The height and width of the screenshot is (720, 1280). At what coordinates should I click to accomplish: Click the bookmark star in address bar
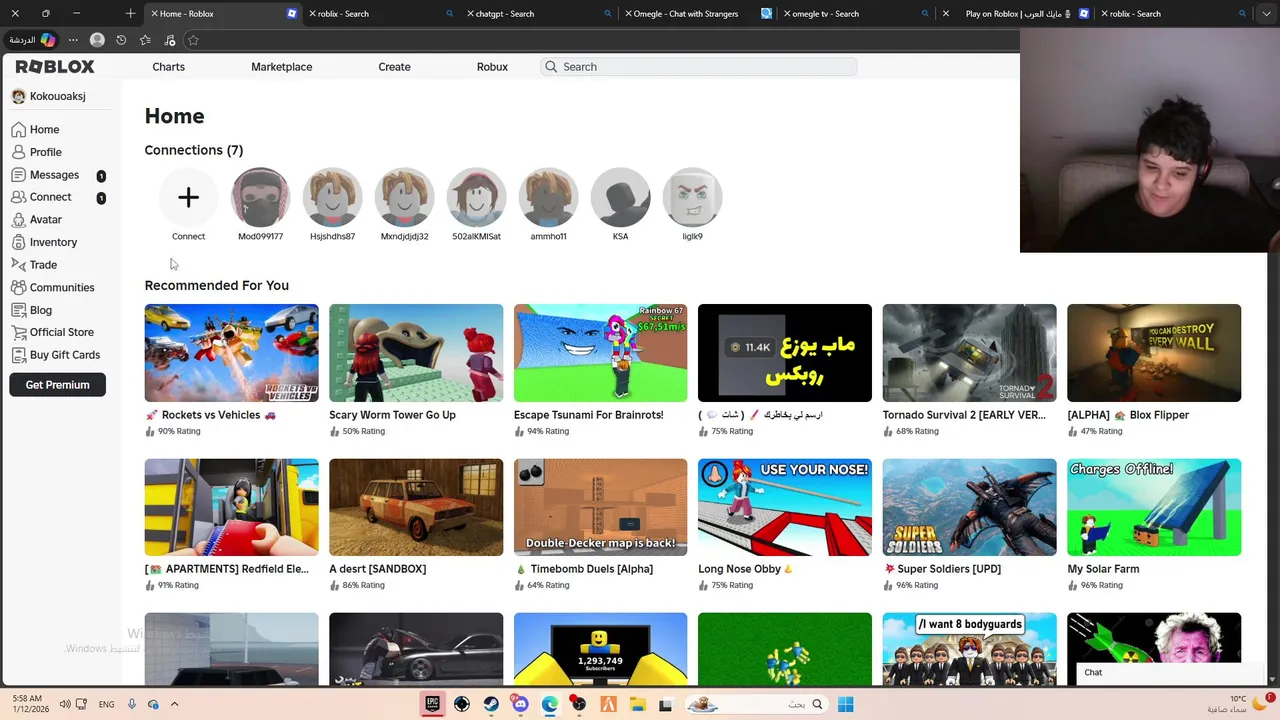193,40
